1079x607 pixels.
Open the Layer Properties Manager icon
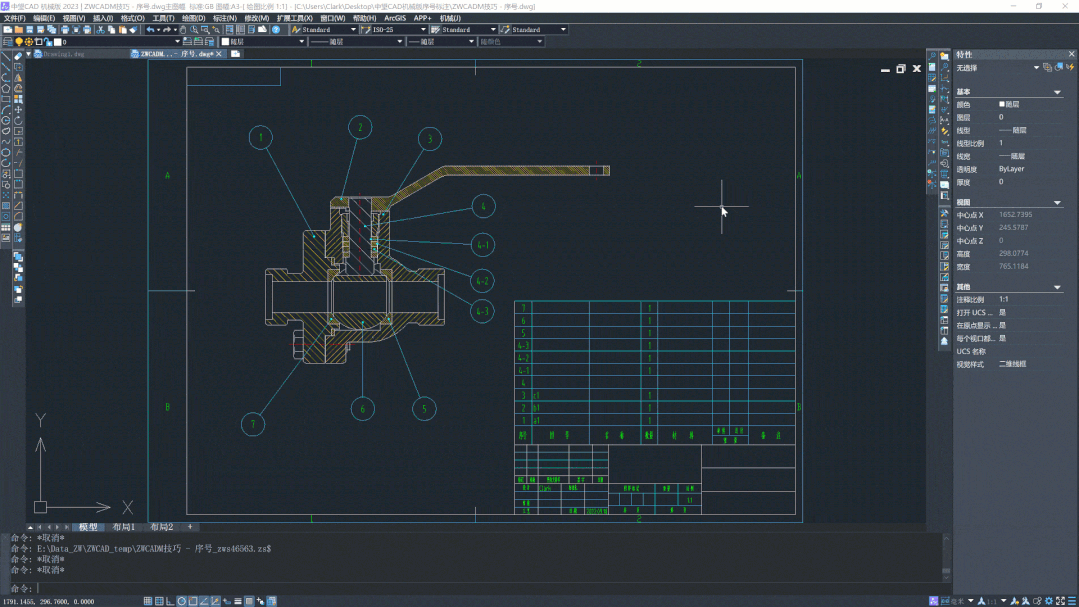[x=8, y=42]
